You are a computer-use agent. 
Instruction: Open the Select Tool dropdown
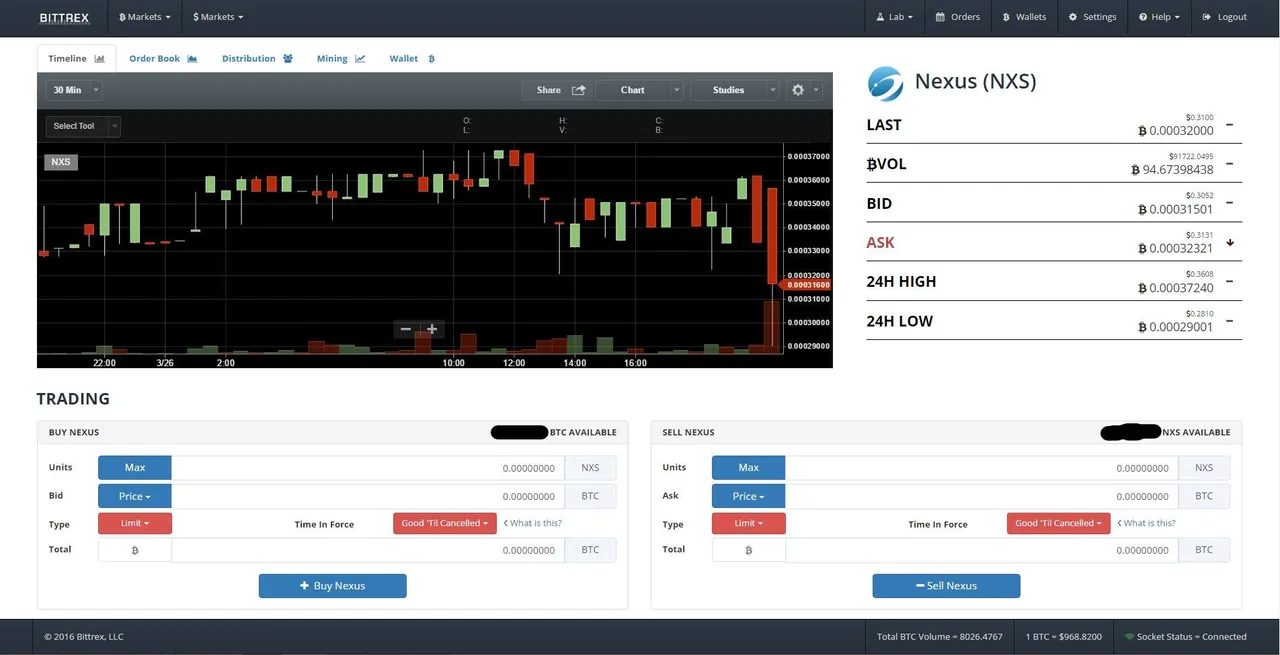(x=83, y=126)
